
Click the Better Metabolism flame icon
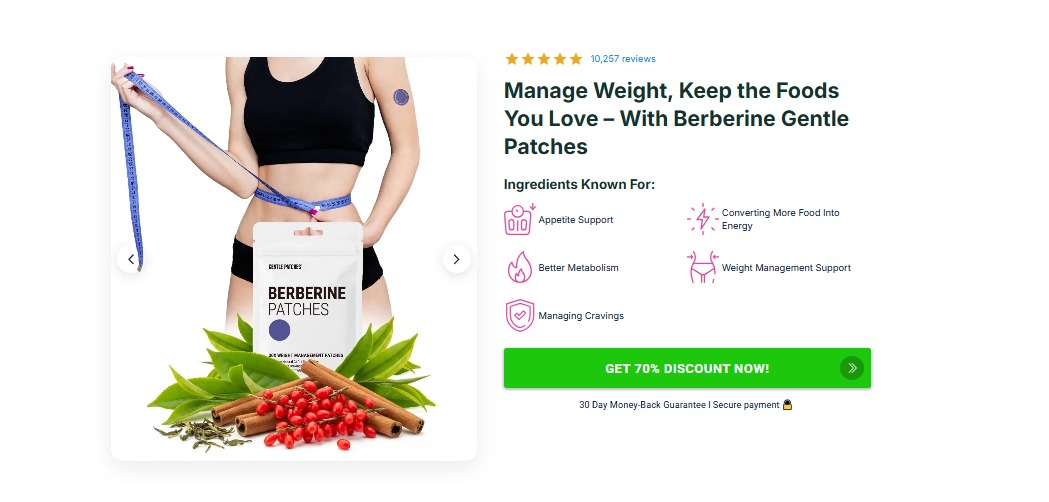[520, 268]
